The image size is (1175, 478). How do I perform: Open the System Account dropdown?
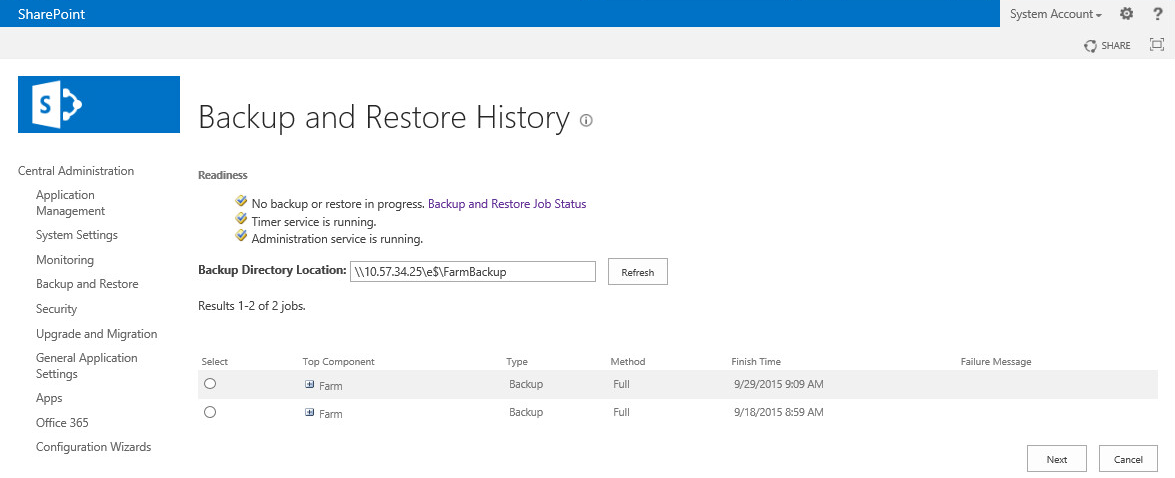pos(1055,14)
